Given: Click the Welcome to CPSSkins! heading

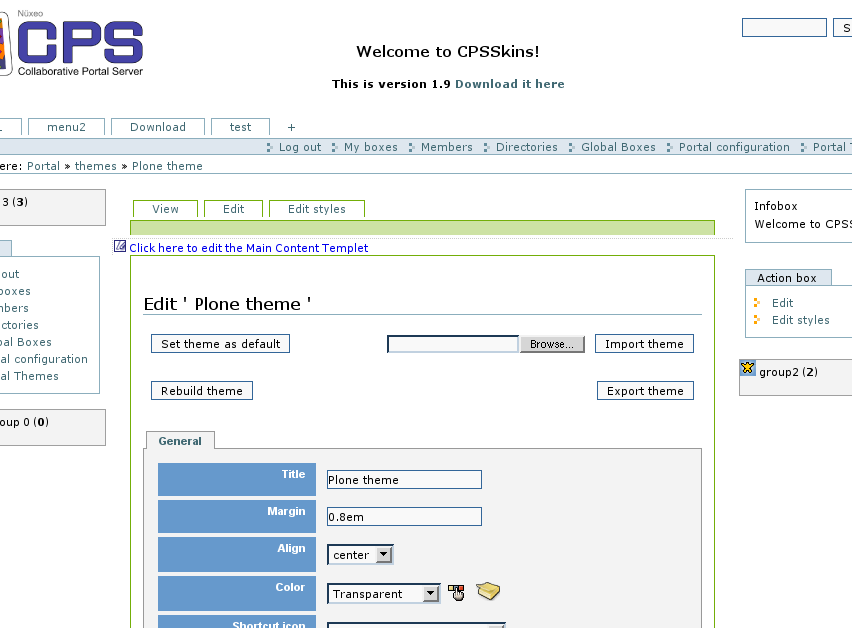Looking at the screenshot, I should (x=448, y=52).
